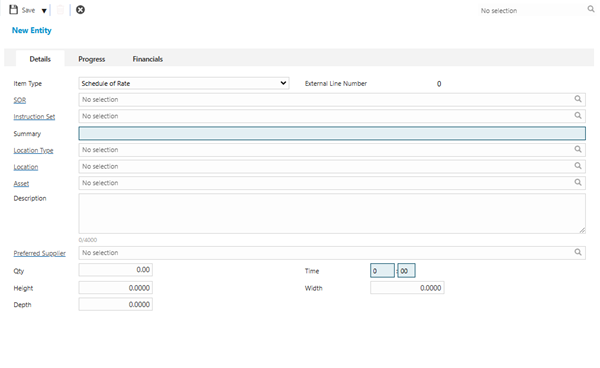Switch to the Financials tab
600x368 pixels.
click(148, 59)
